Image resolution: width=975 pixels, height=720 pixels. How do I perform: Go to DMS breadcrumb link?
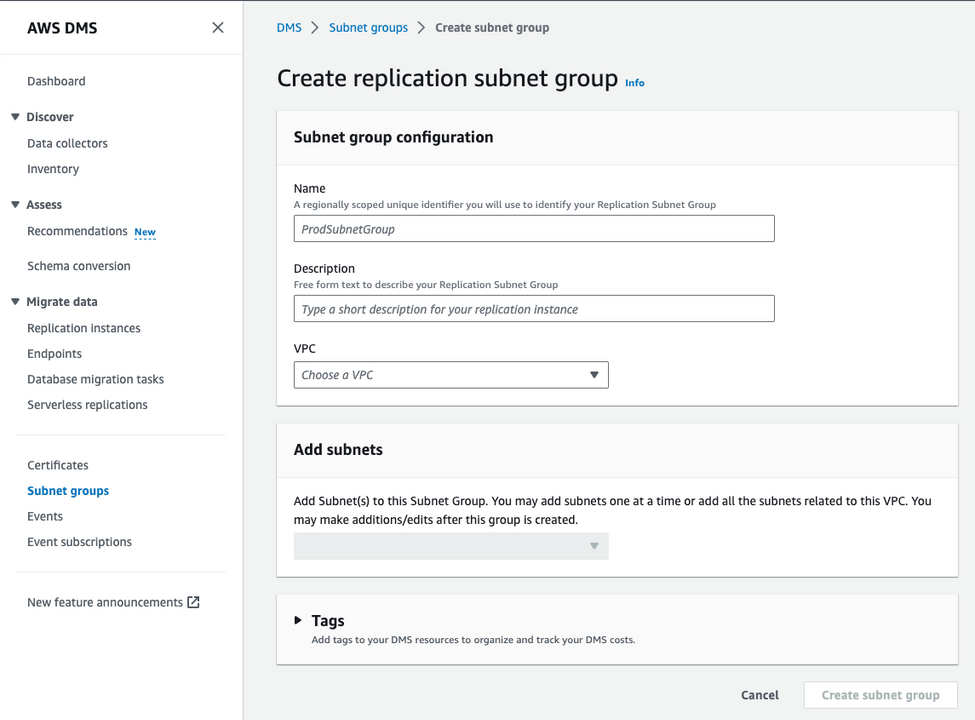click(x=289, y=28)
